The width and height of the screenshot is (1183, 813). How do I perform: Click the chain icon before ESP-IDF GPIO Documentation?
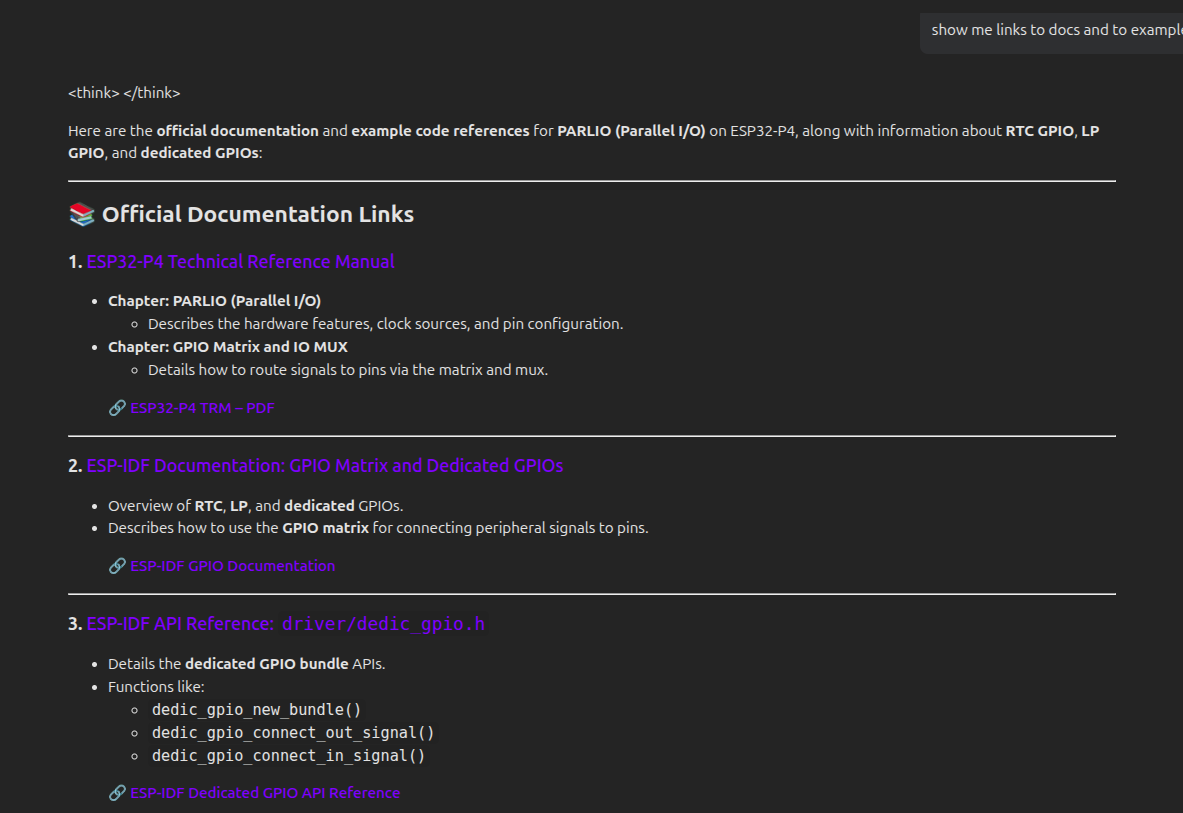pyautogui.click(x=117, y=566)
